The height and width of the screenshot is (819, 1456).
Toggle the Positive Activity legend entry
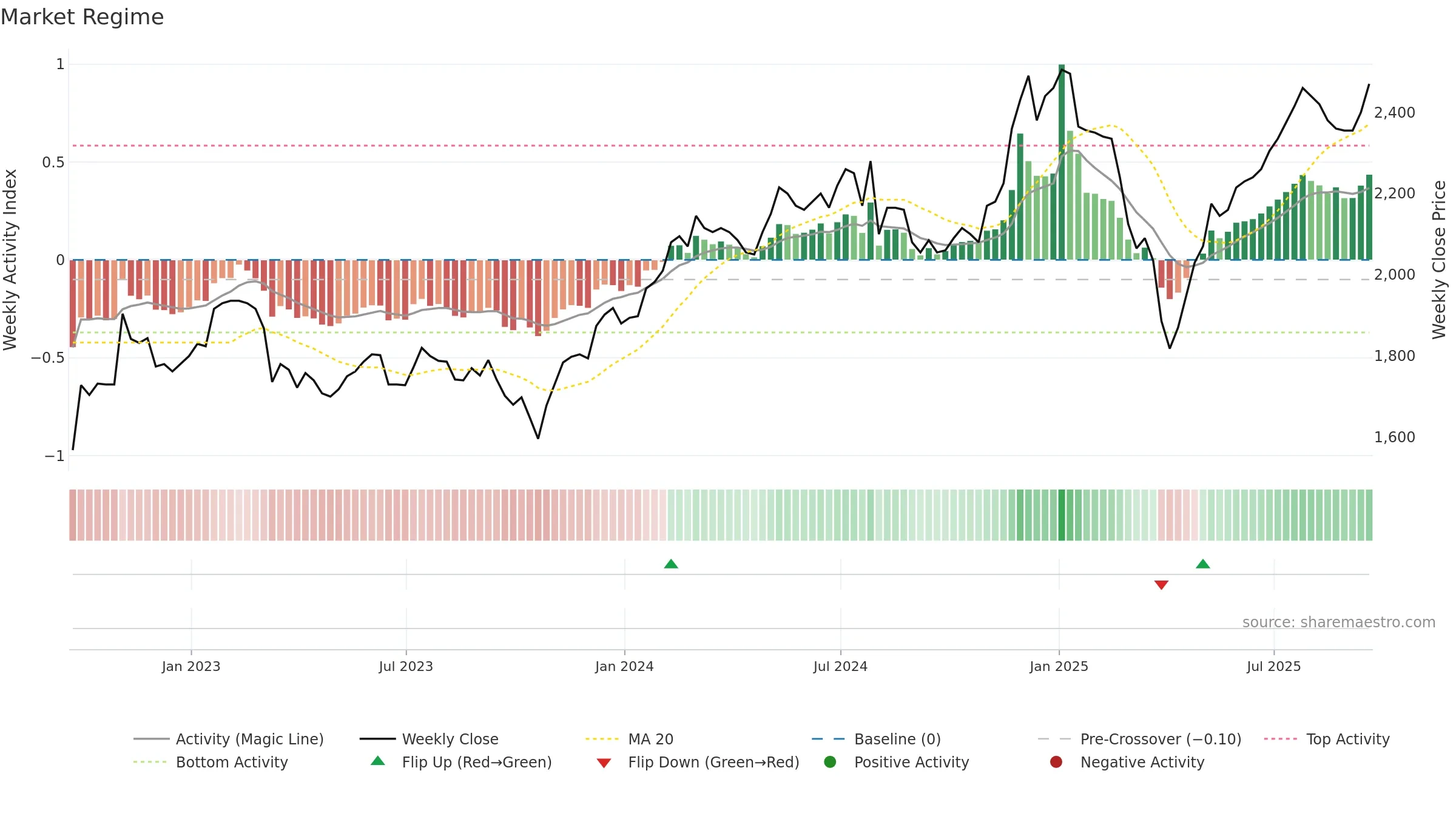[896, 762]
